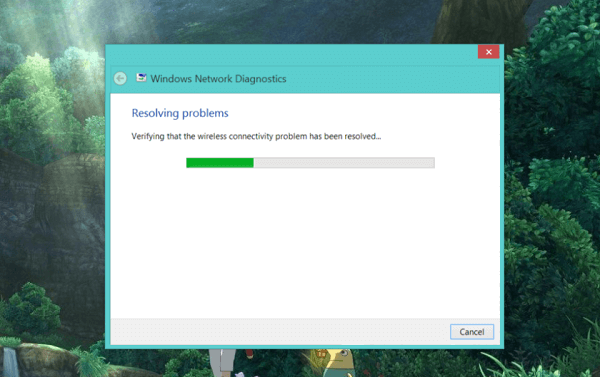
Task: Click the small waterfall on the wallpaper
Action: point(10,362)
